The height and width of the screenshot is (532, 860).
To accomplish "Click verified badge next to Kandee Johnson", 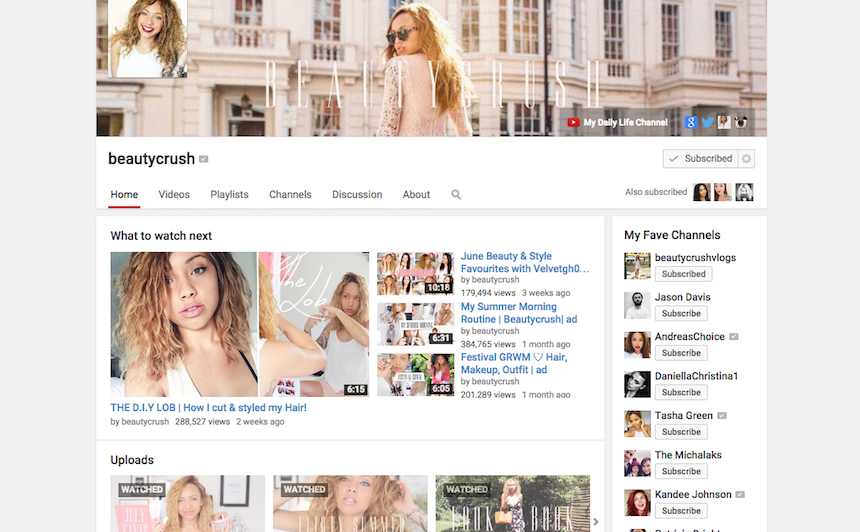I will pyautogui.click(x=740, y=495).
